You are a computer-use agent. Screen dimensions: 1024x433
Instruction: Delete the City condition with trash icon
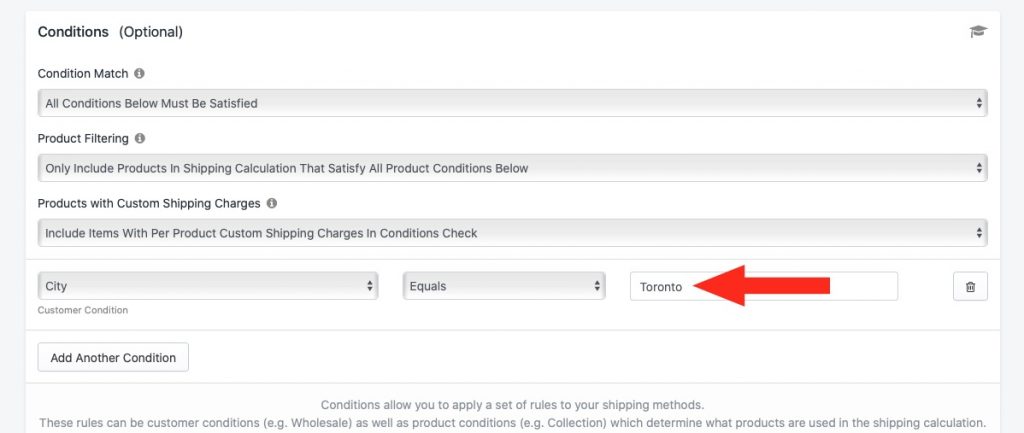tap(970, 286)
